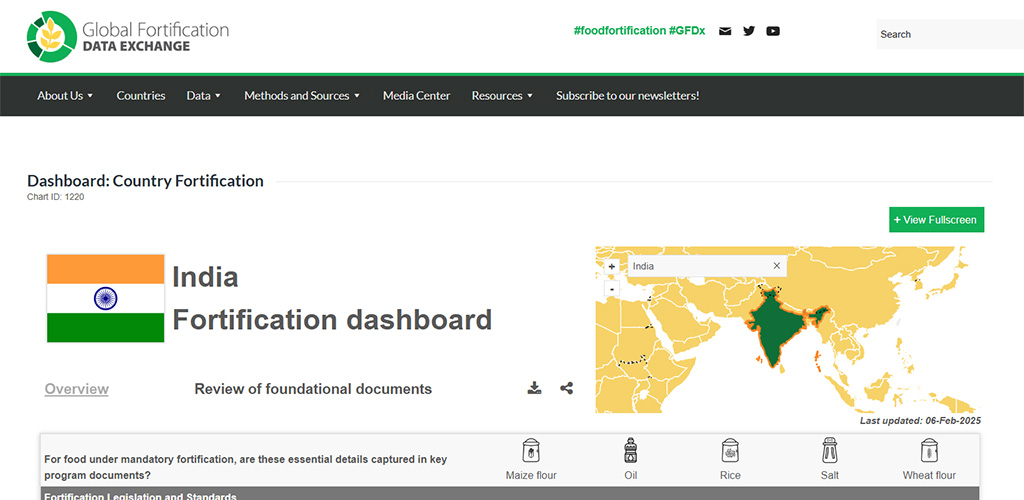Open Subscribe to our newsletters link
Image resolution: width=1024 pixels, height=500 pixels.
[x=628, y=95]
